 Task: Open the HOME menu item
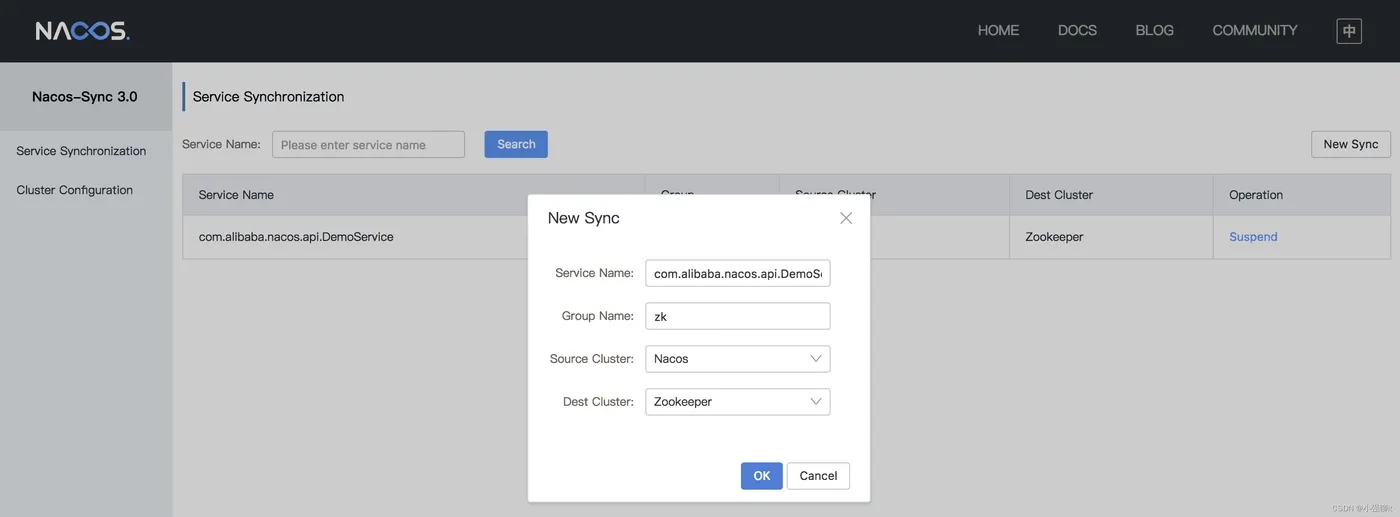click(998, 31)
